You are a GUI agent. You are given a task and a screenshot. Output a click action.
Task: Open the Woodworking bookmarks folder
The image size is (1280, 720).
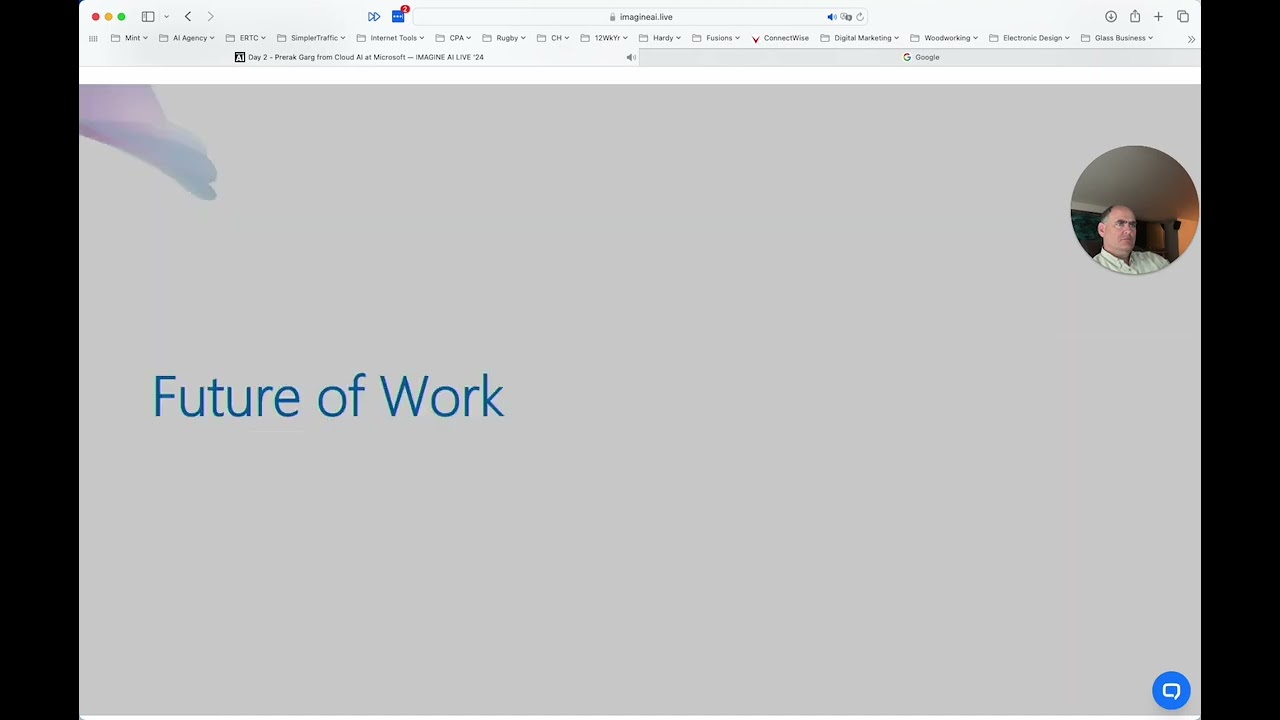(x=944, y=38)
